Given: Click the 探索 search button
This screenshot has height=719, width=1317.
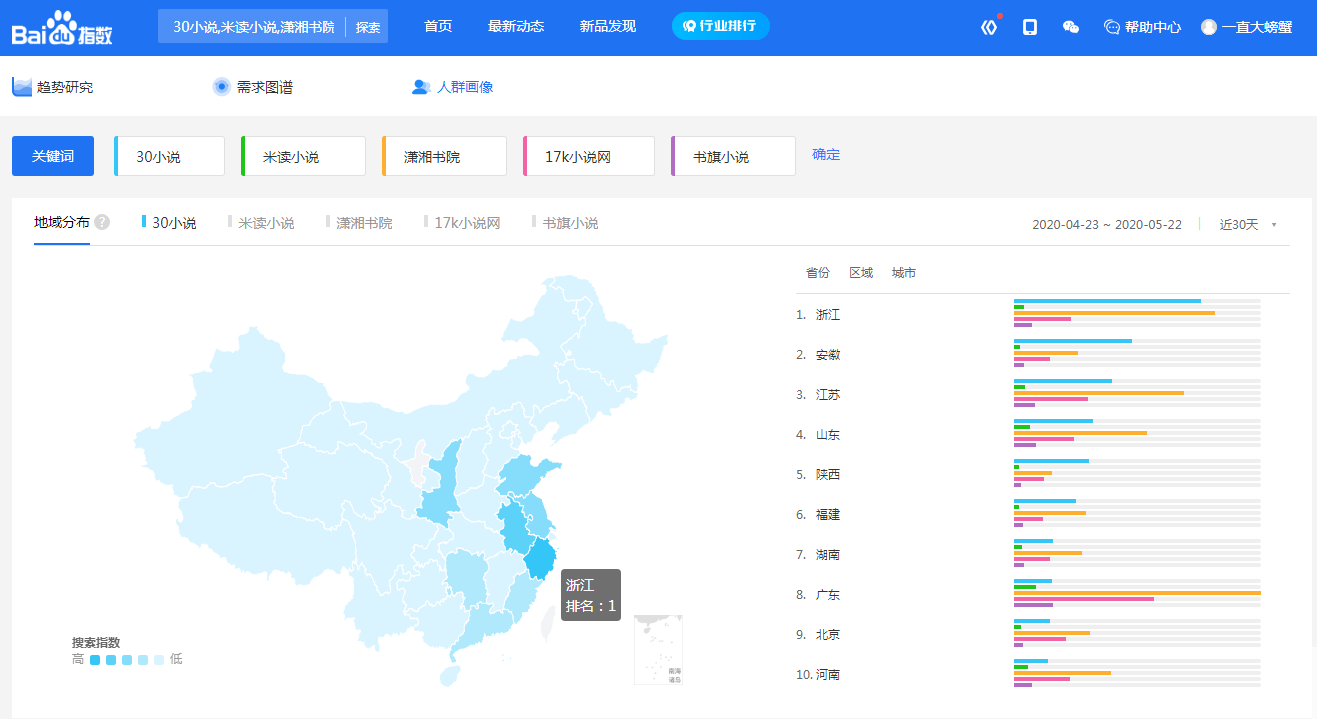Looking at the screenshot, I should 368,27.
